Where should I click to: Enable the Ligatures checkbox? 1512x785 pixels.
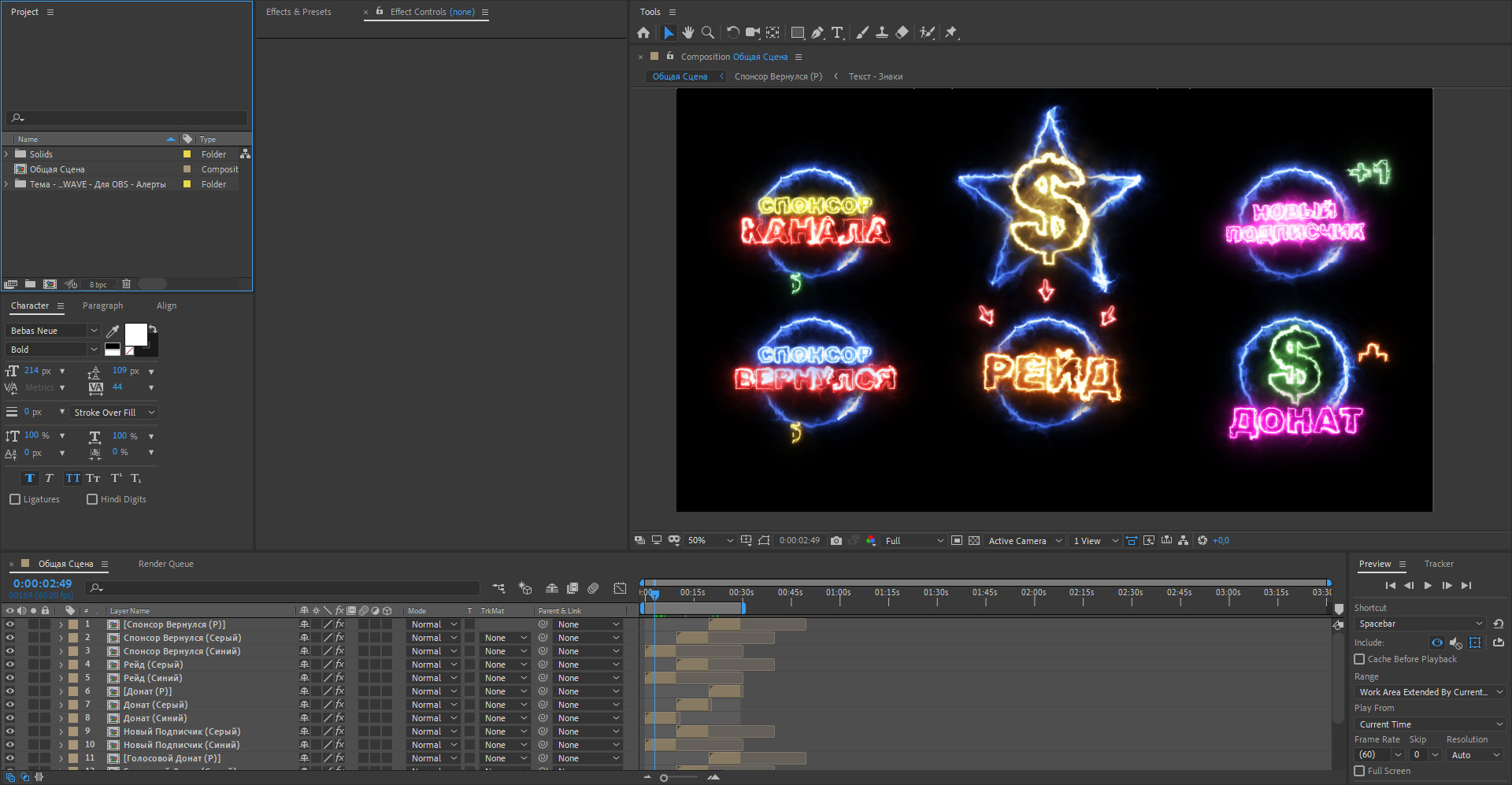[x=15, y=499]
